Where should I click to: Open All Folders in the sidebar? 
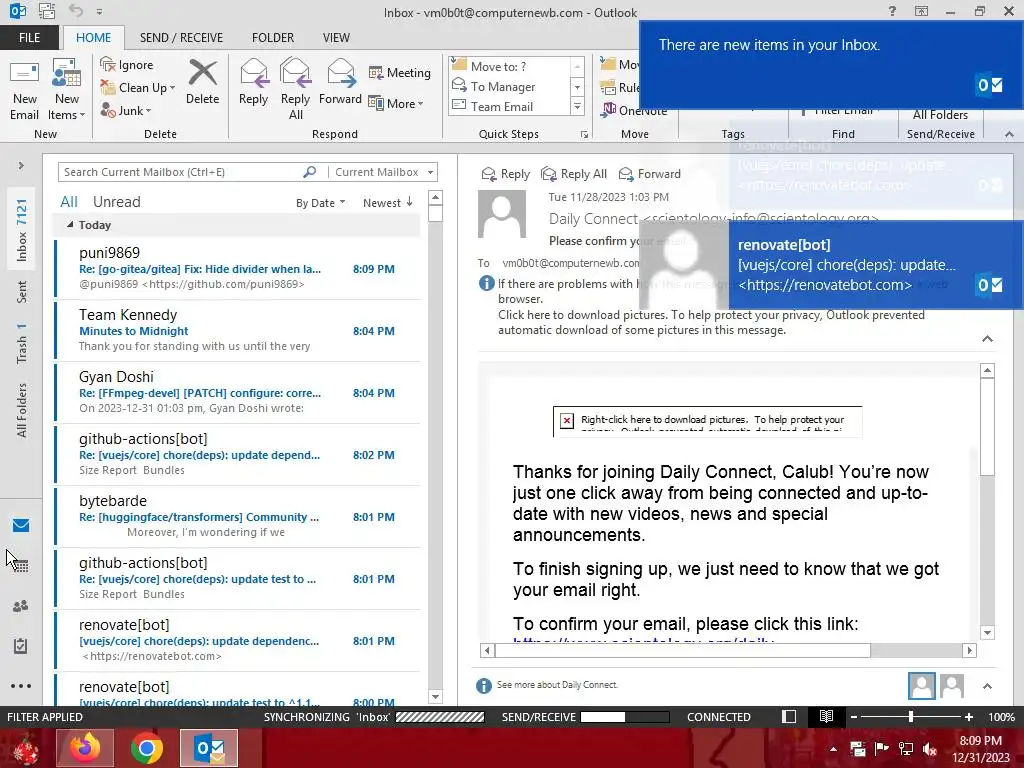click(22, 410)
